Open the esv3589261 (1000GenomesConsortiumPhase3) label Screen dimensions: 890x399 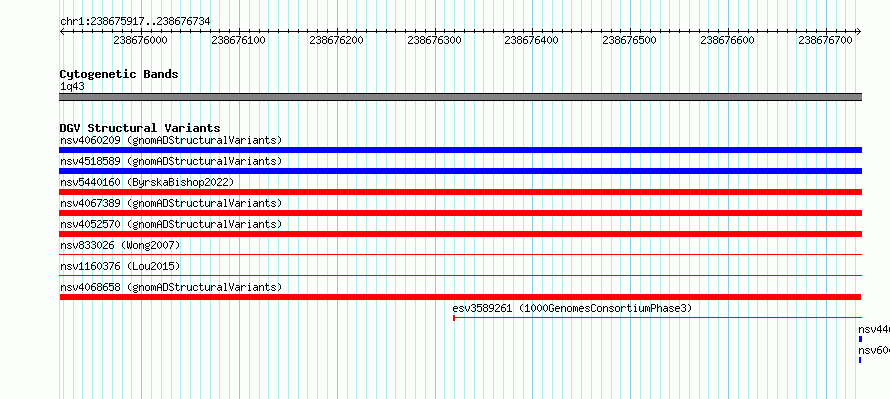pyautogui.click(x=572, y=308)
